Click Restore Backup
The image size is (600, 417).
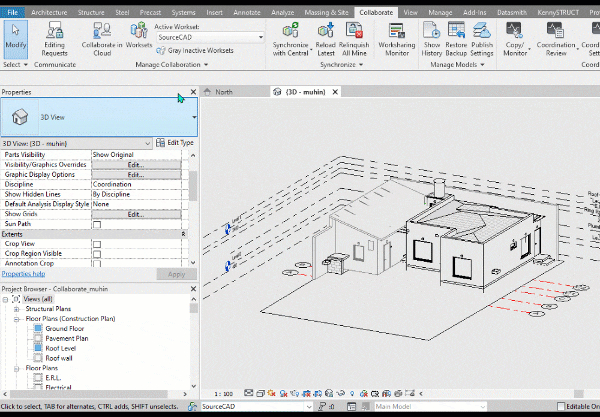456,39
